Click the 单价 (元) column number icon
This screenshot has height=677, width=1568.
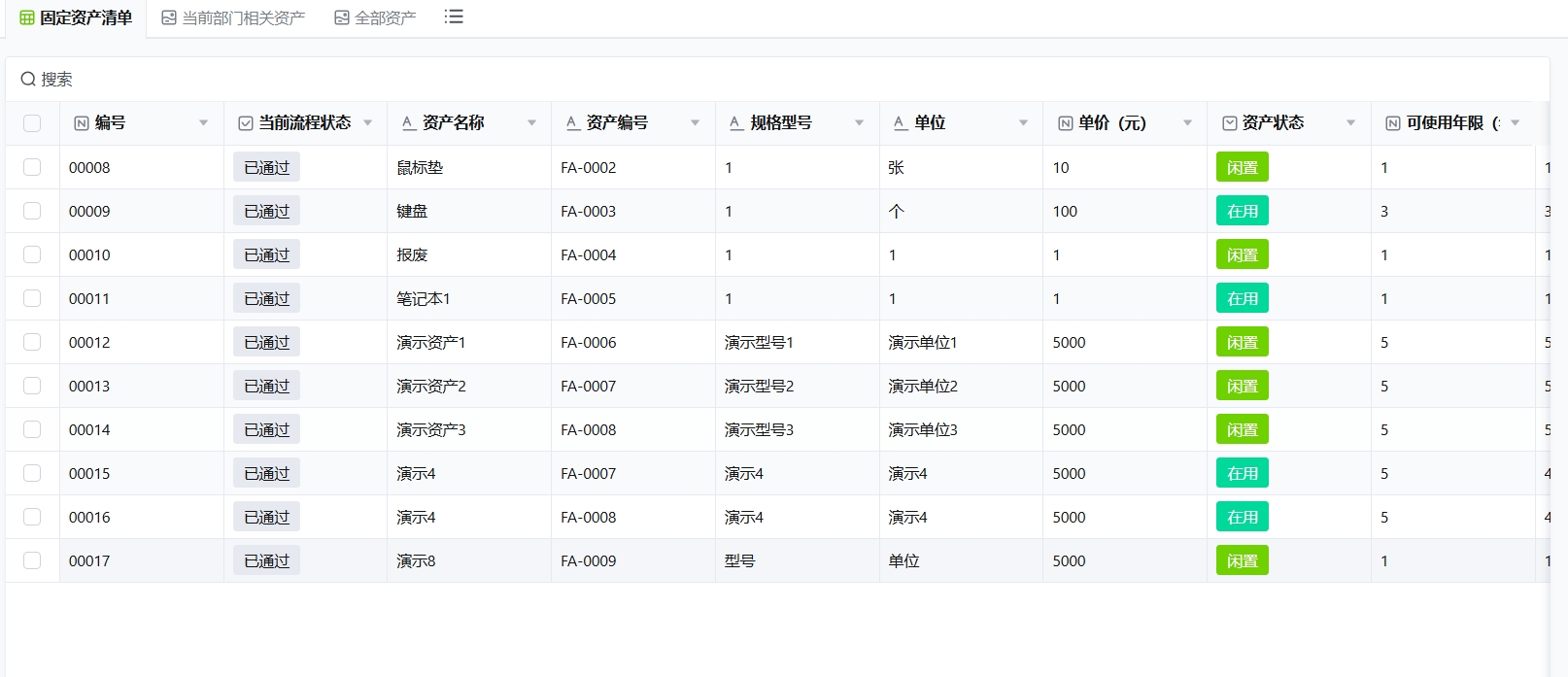pyautogui.click(x=1065, y=123)
